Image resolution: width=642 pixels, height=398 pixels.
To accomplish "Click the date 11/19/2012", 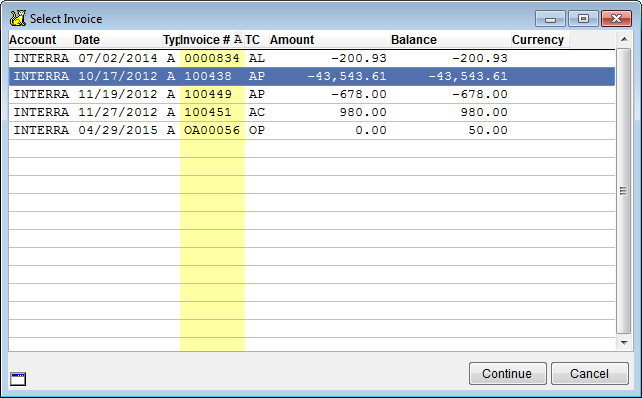I will point(118,94).
